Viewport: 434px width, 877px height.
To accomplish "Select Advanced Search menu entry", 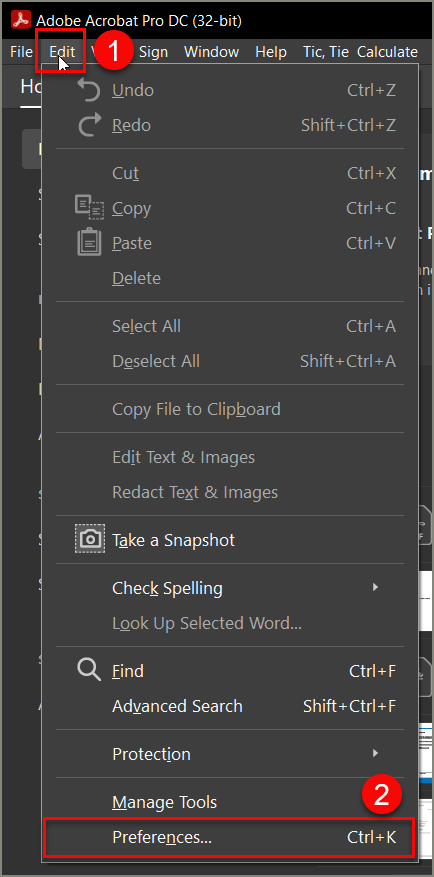I will 229,706.
